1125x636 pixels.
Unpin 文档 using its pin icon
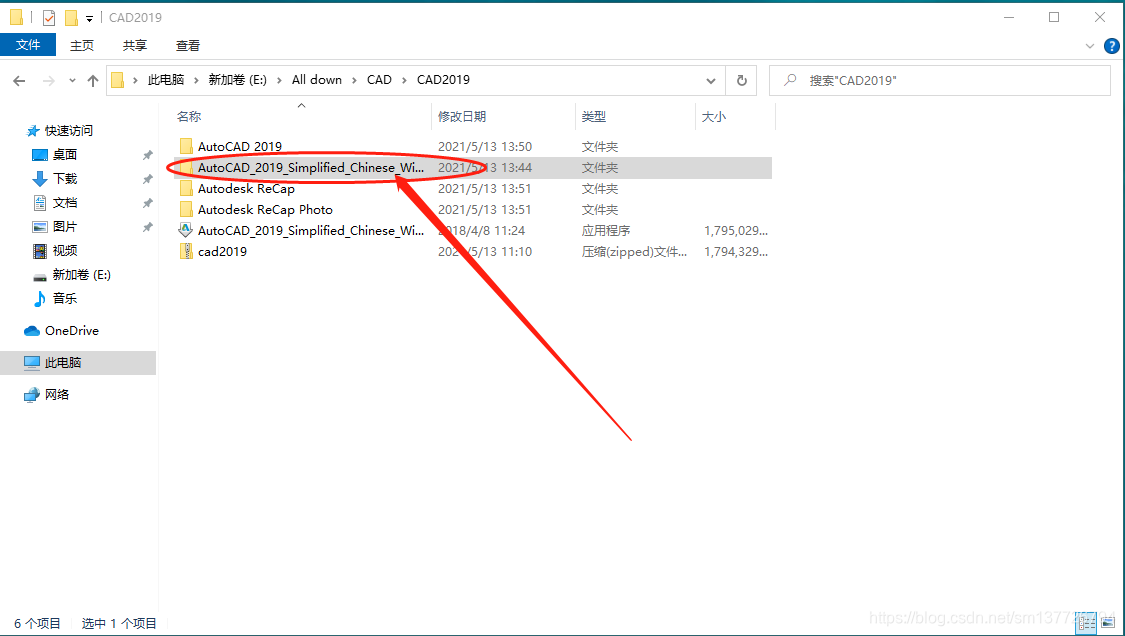click(147, 203)
